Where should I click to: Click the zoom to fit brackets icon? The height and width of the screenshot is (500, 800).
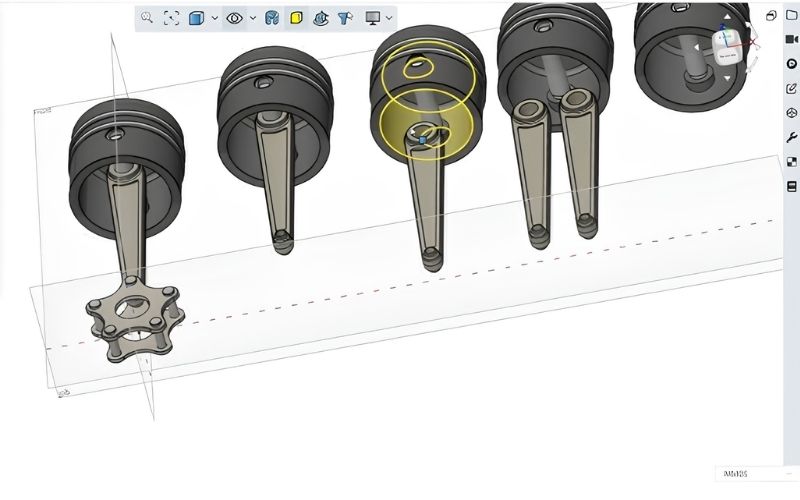tap(171, 18)
